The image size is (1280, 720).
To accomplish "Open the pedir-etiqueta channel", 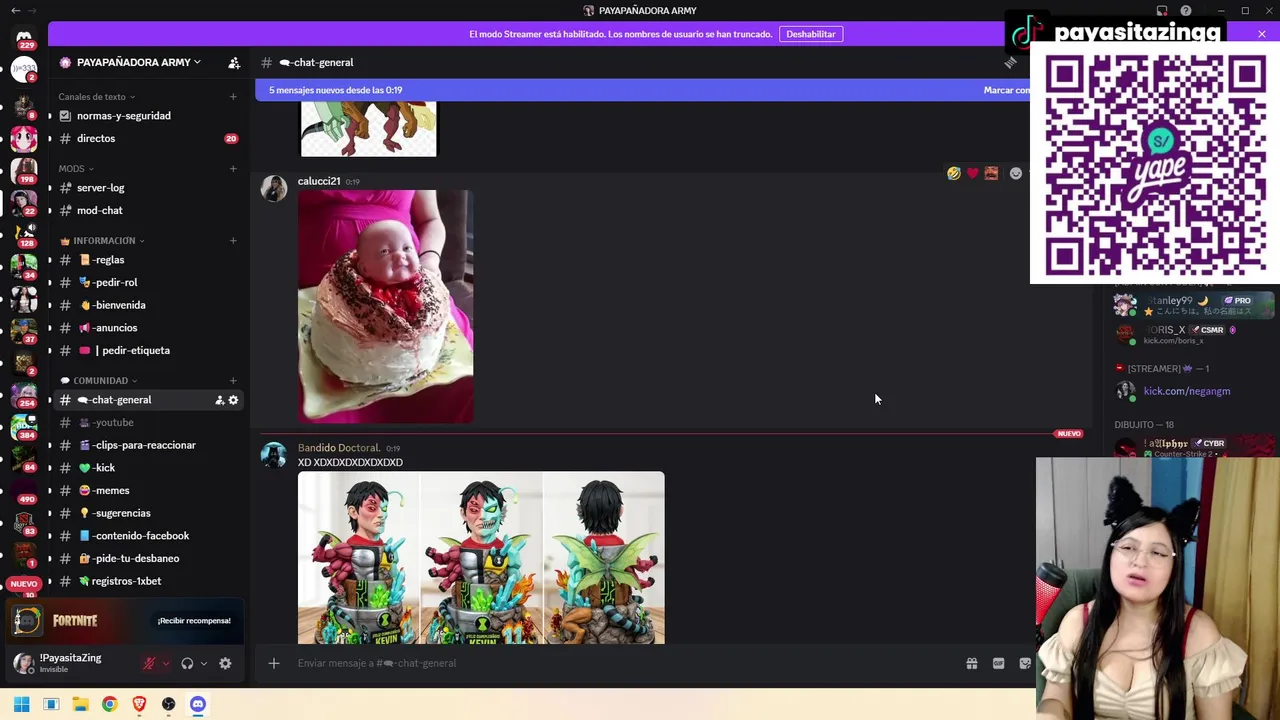I will 148,351.
